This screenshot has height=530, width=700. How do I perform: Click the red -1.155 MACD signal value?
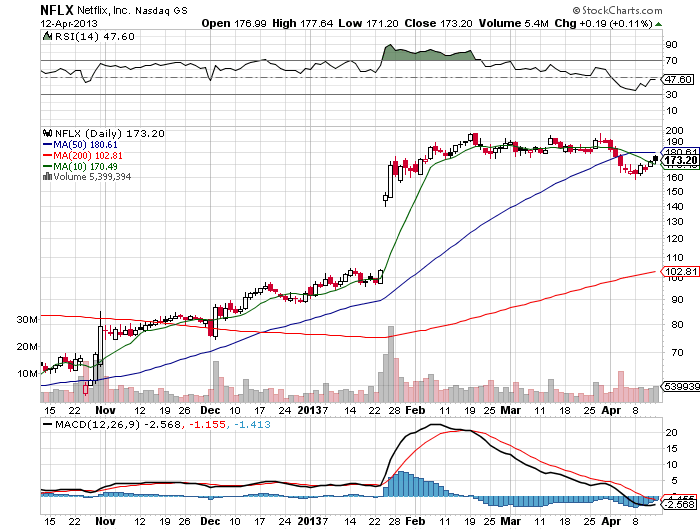(x=208, y=424)
